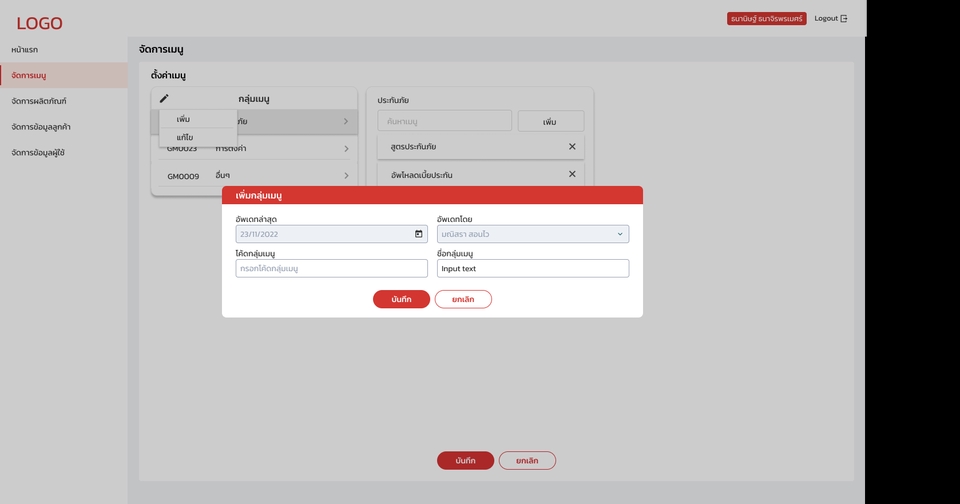Click the อัพเดทล่าสุด date field 23/11/2022
The height and width of the screenshot is (504, 960).
tap(331, 234)
